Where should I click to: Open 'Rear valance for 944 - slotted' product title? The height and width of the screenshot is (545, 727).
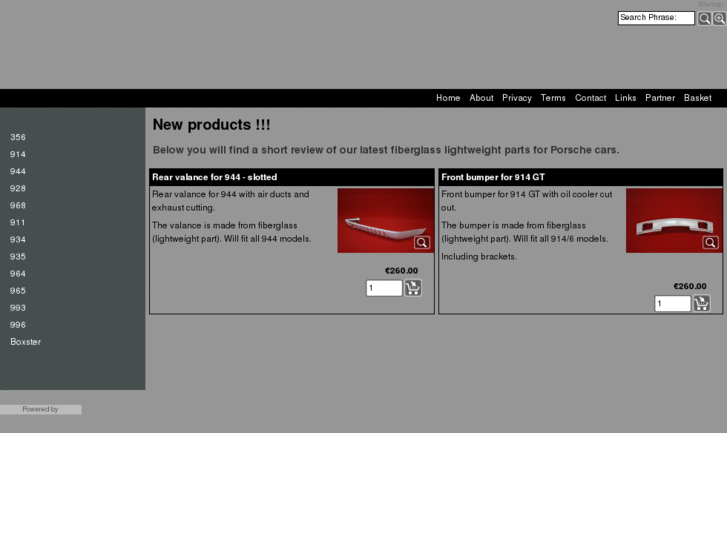(214, 177)
